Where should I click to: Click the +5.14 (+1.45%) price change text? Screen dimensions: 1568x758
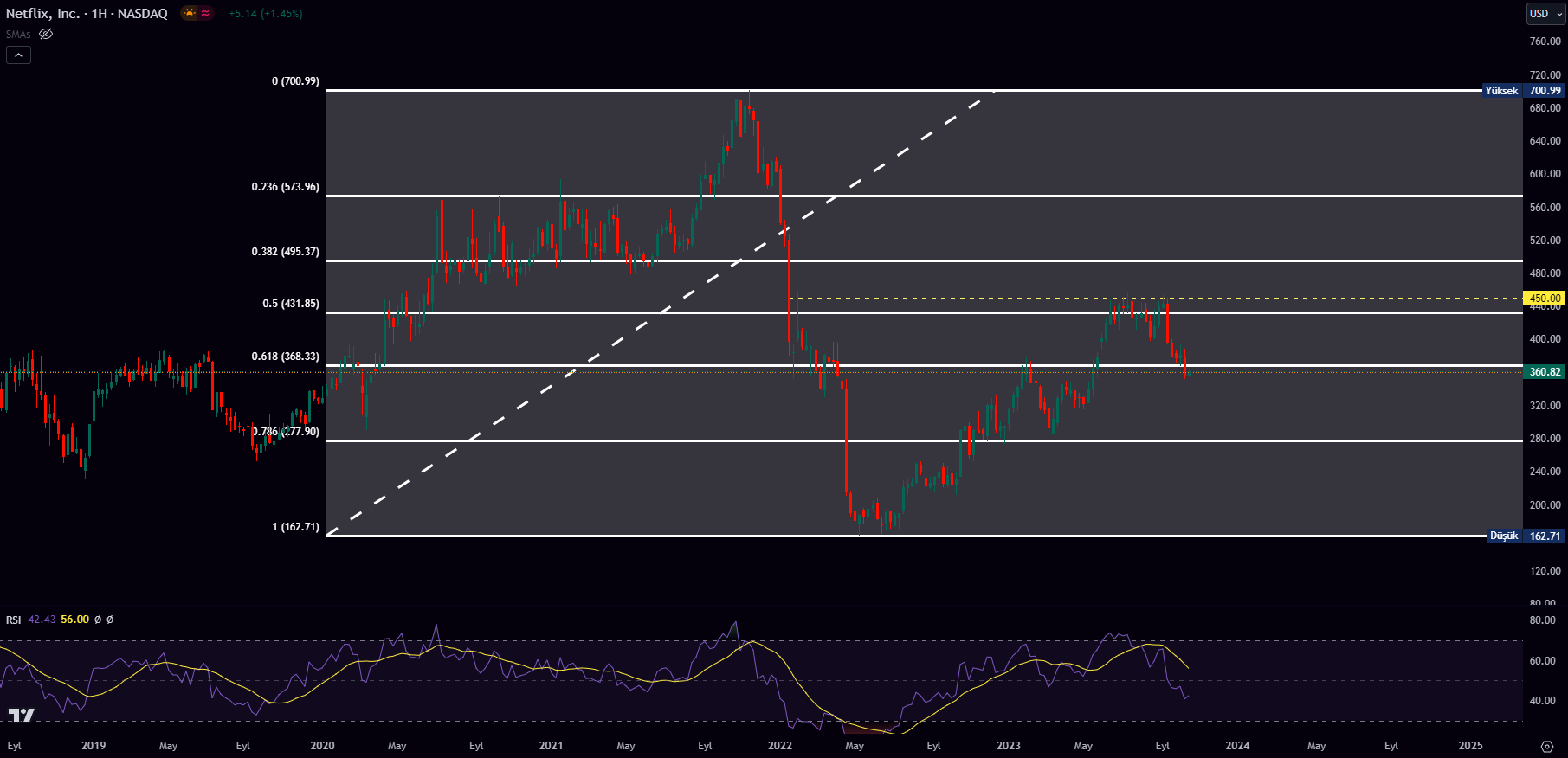(x=266, y=14)
